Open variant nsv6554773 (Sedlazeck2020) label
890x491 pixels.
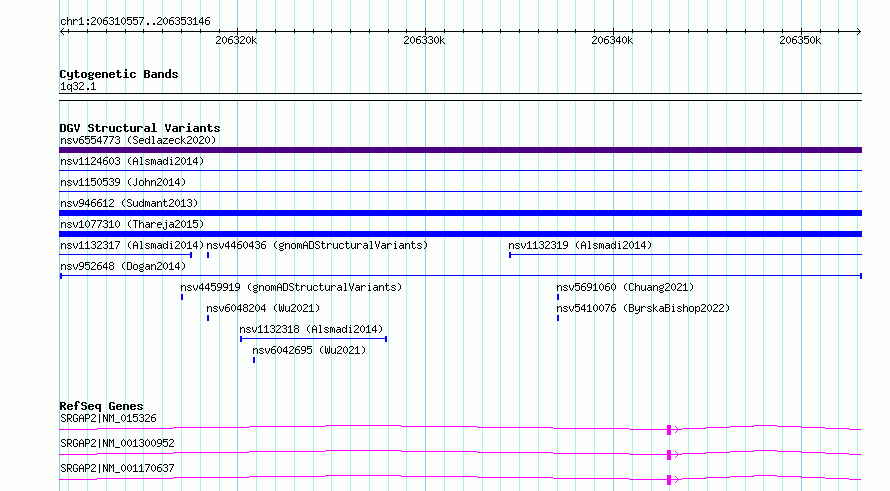pyautogui.click(x=138, y=140)
